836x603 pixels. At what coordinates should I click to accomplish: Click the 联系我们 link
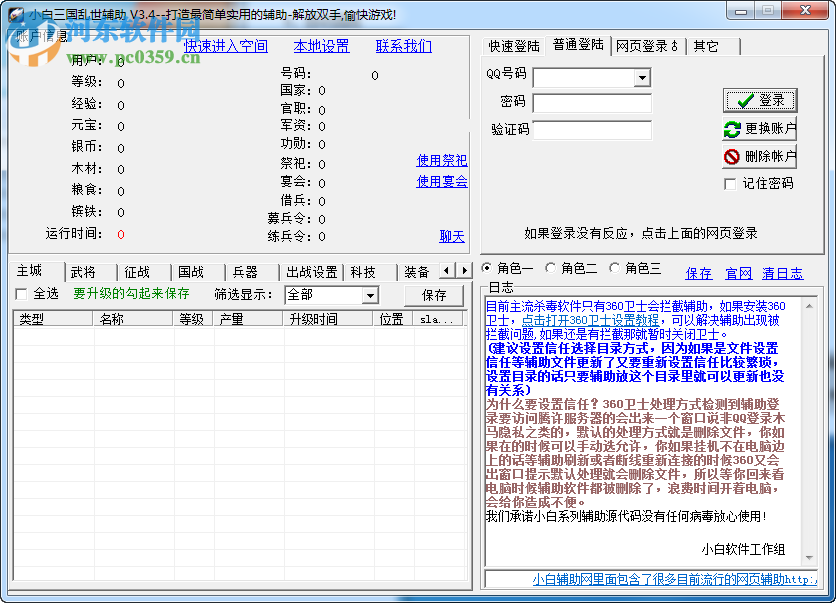[x=404, y=46]
